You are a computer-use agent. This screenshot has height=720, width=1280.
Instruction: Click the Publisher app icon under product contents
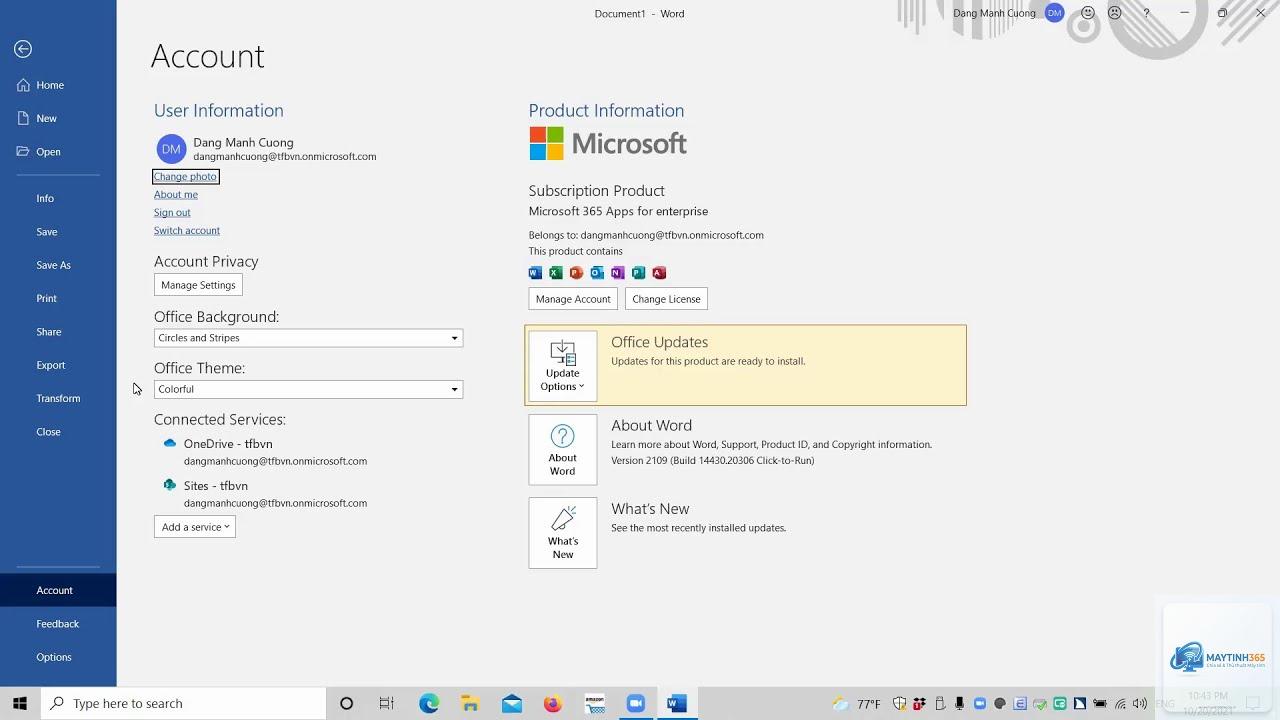(x=638, y=273)
